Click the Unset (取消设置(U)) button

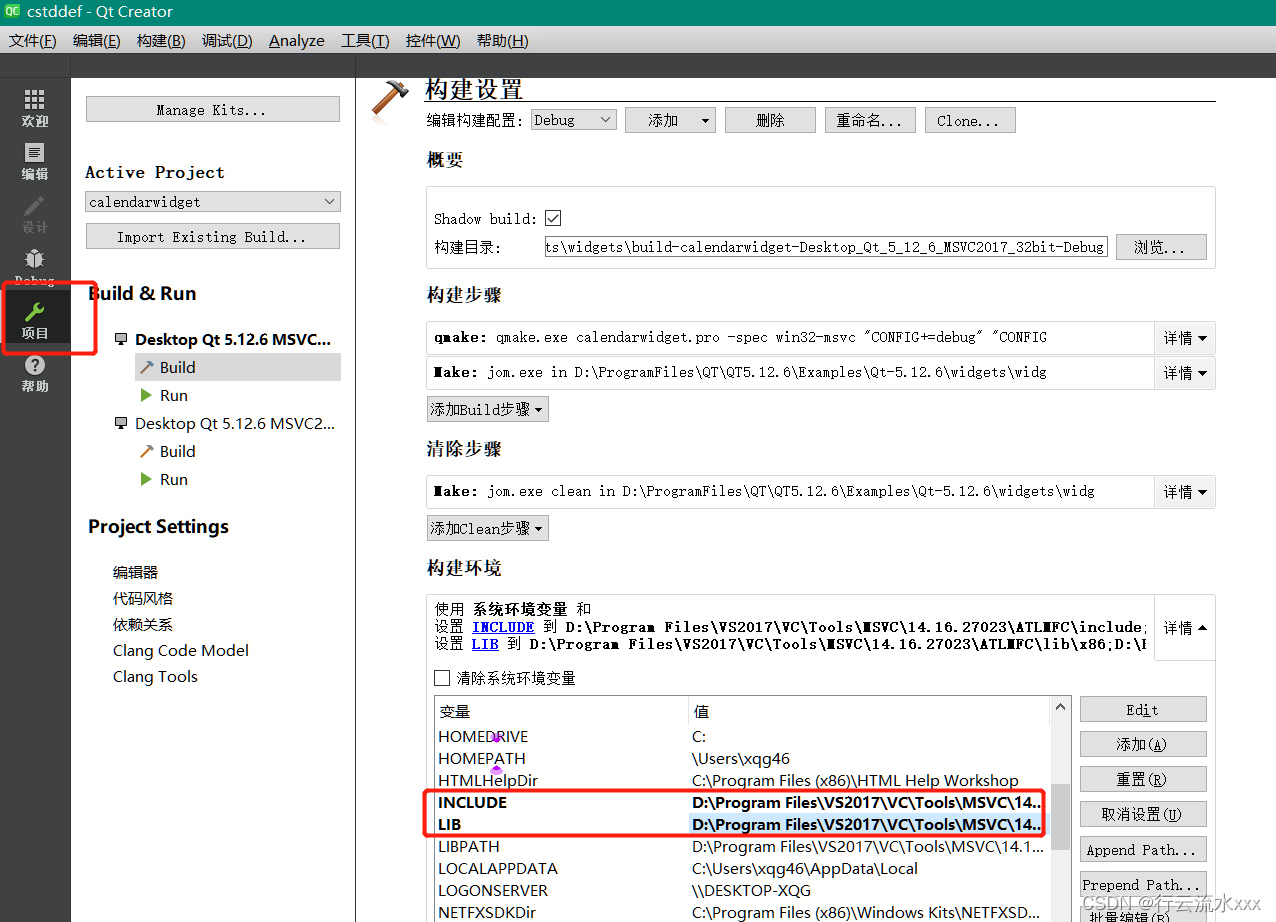[x=1143, y=815]
